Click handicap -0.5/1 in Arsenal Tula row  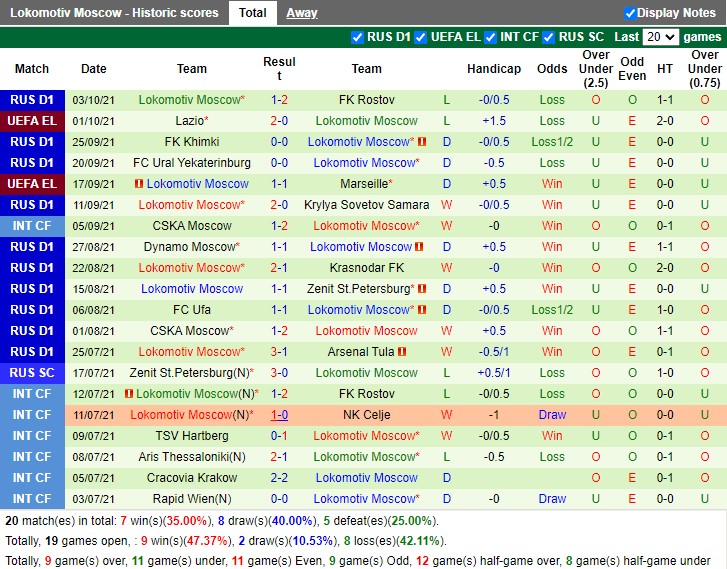[x=494, y=352]
